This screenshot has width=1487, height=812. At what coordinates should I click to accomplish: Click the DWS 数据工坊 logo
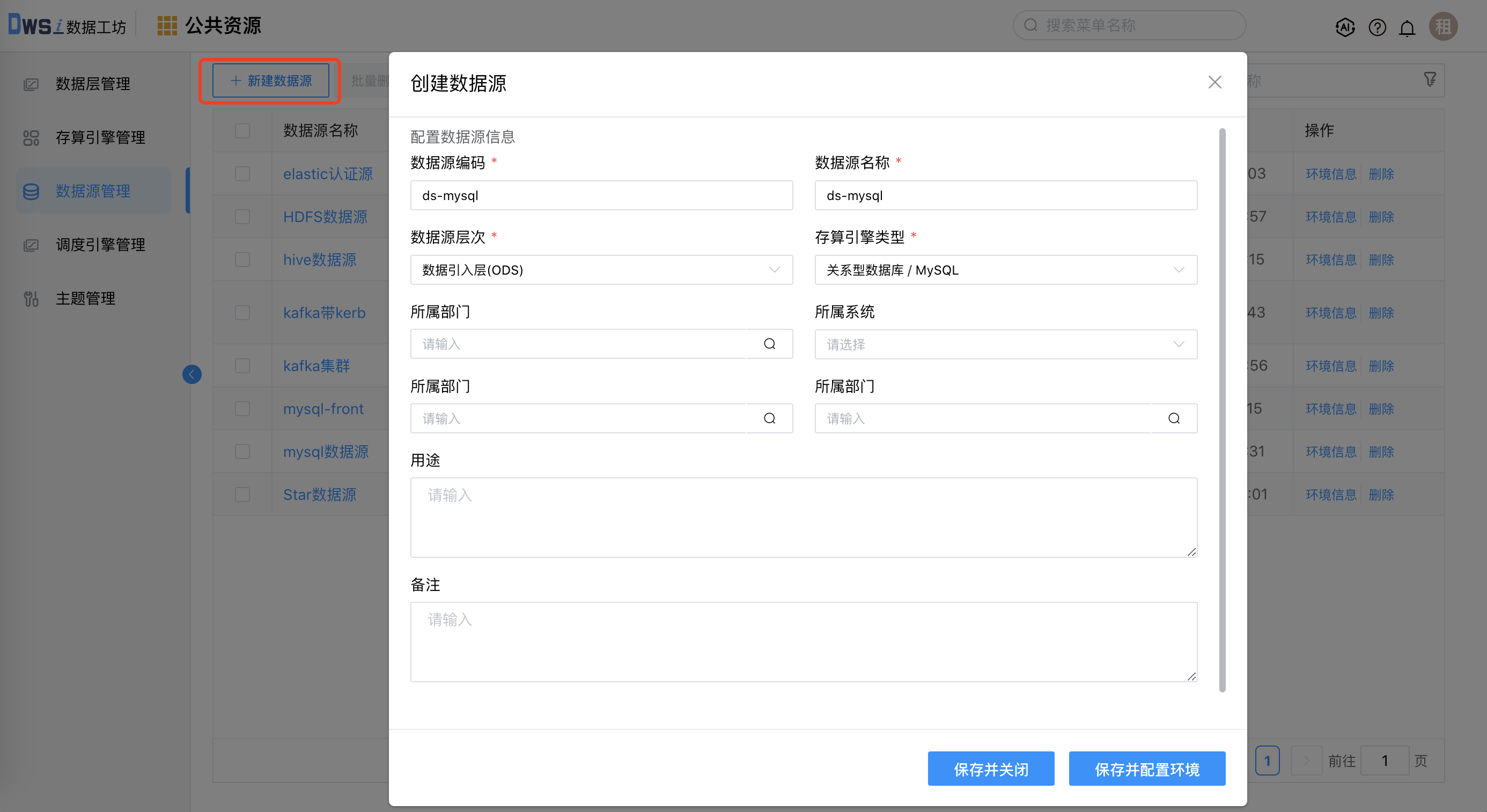[67, 24]
